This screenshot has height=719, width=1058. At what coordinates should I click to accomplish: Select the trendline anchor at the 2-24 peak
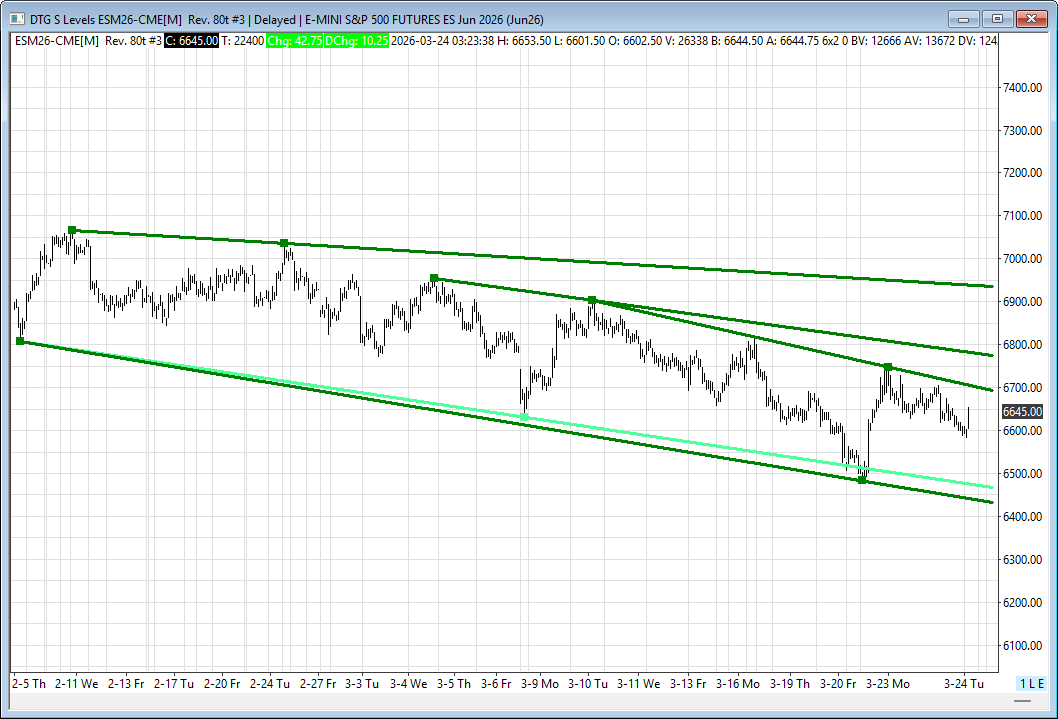tap(284, 243)
